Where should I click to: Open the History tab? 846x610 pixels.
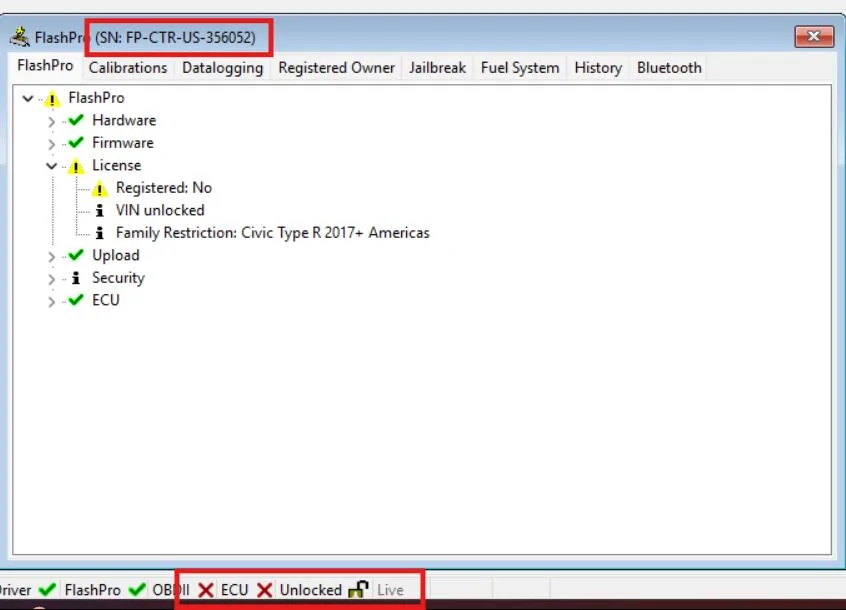pos(598,68)
